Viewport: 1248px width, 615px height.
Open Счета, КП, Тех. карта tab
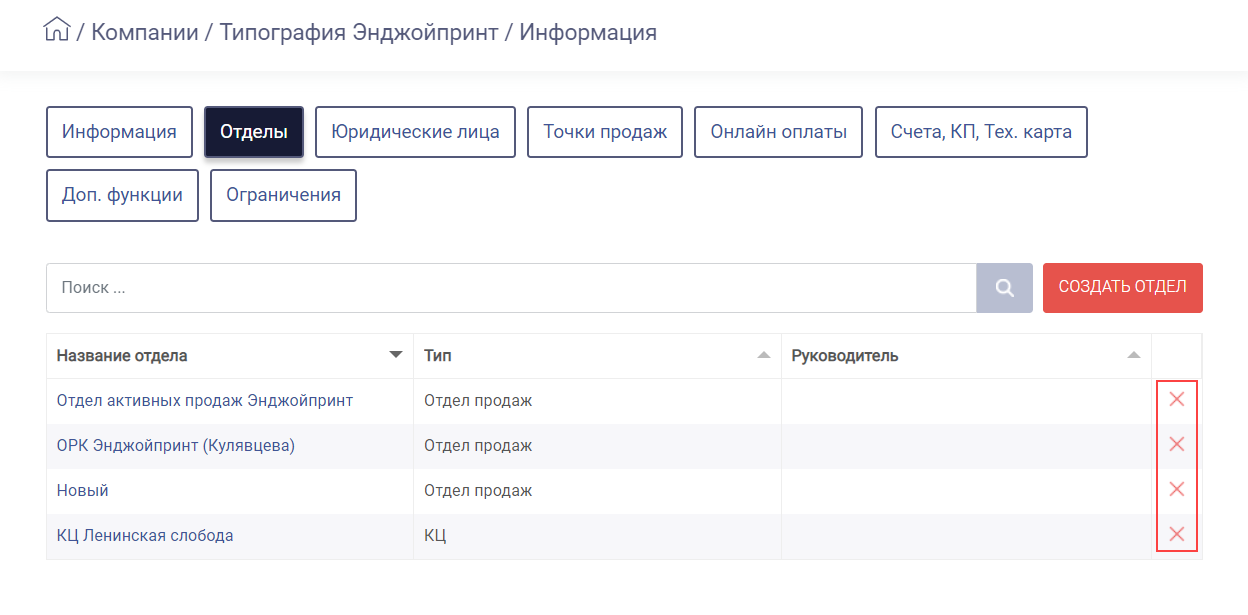pyautogui.click(x=981, y=132)
